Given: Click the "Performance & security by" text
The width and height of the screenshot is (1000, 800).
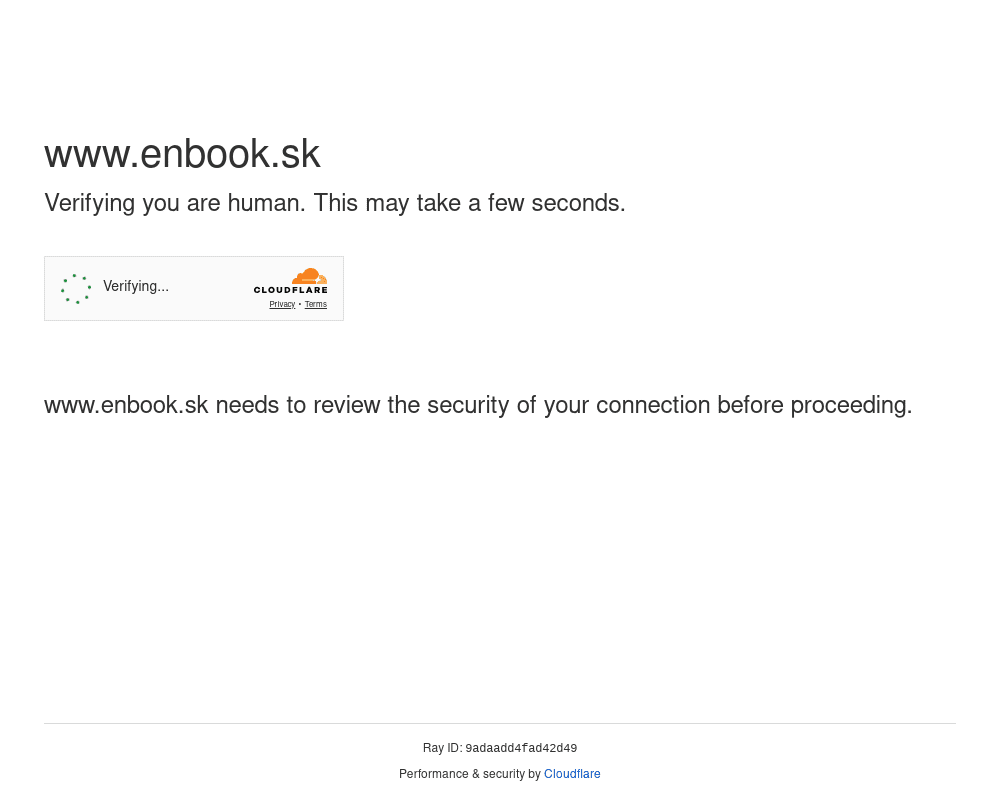Looking at the screenshot, I should coord(469,774).
